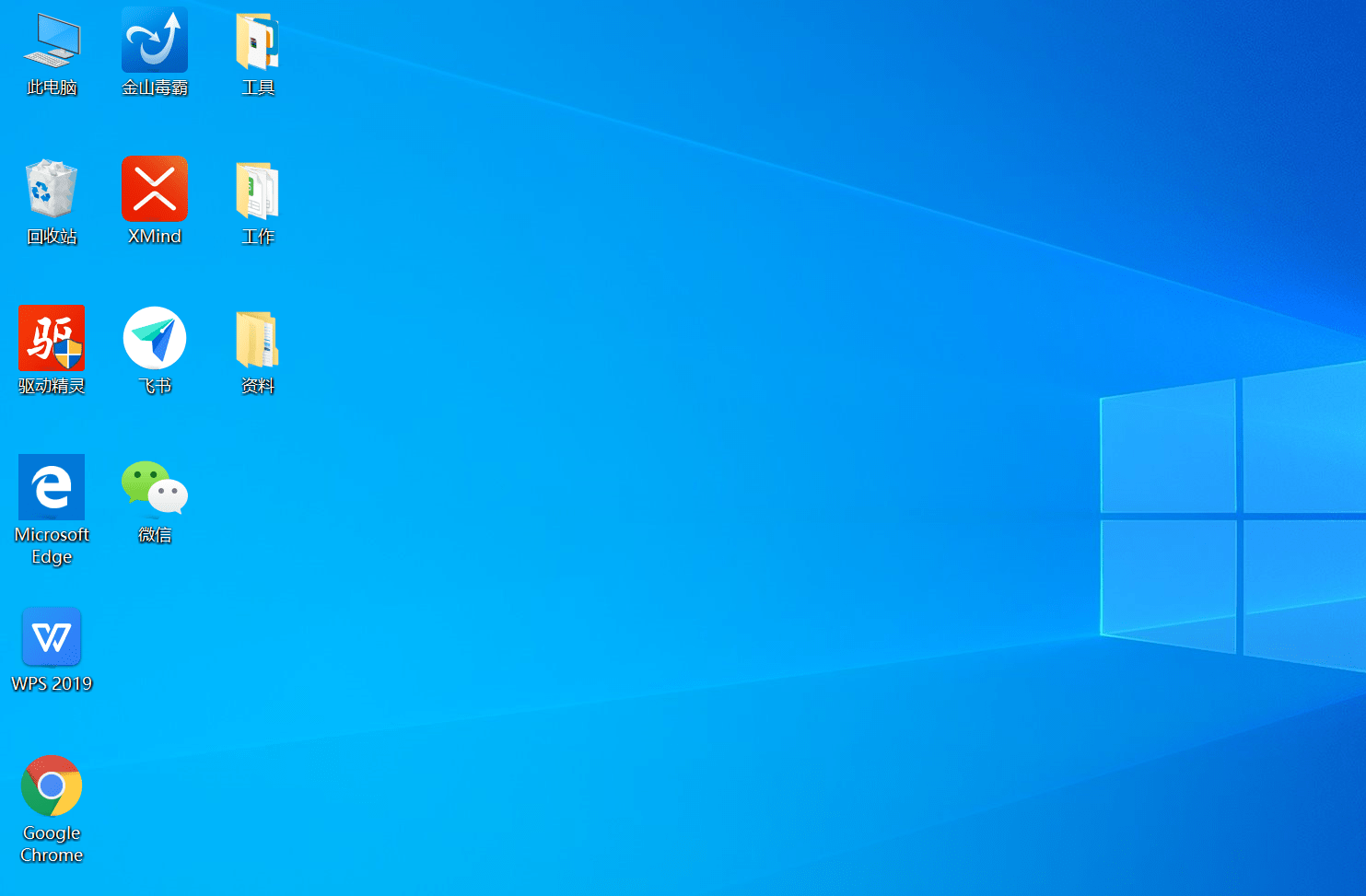Open the 工具 folder on the desktop
1366x896 pixels.
(257, 41)
